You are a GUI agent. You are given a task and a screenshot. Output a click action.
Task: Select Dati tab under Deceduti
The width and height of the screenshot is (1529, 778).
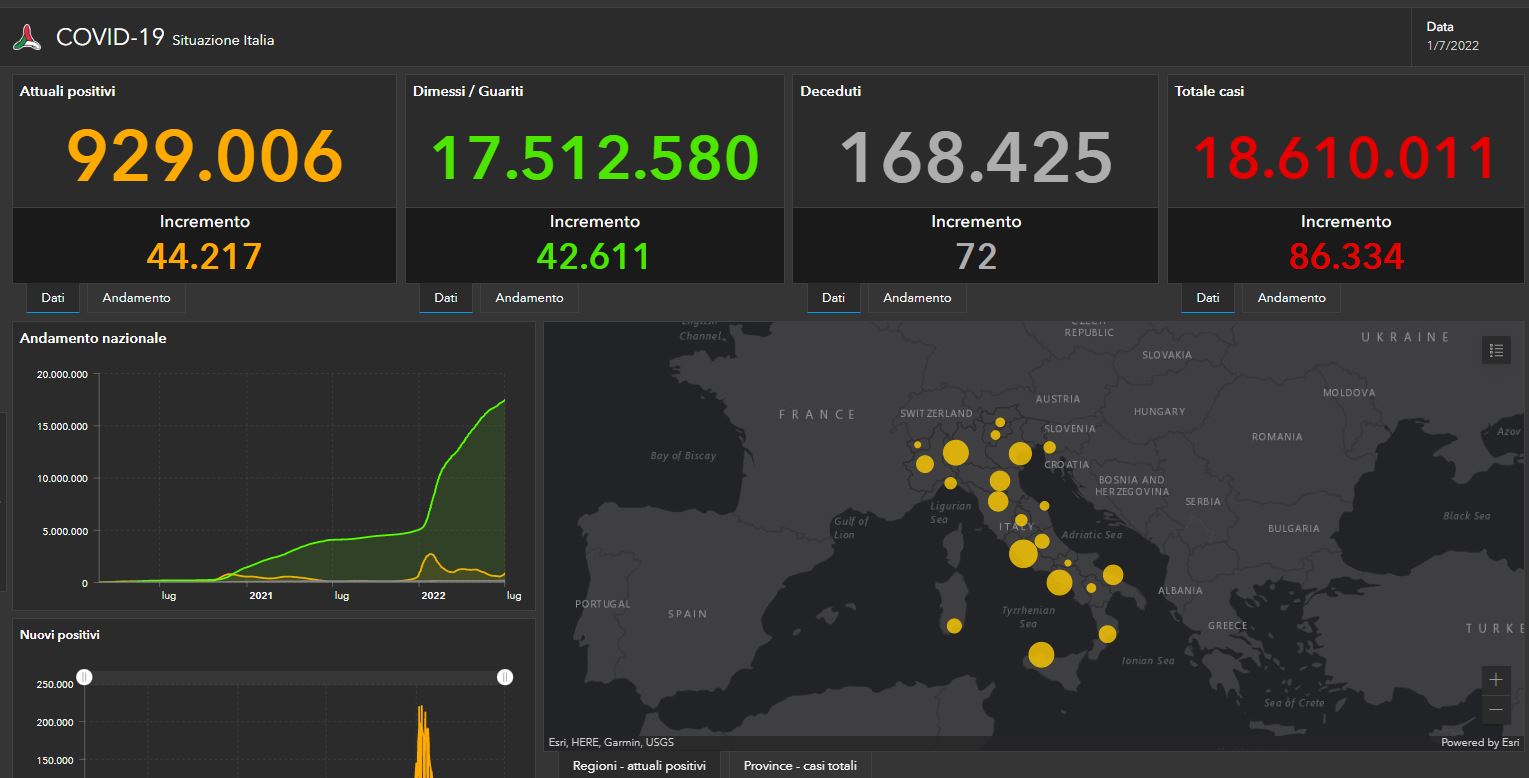[x=833, y=298]
